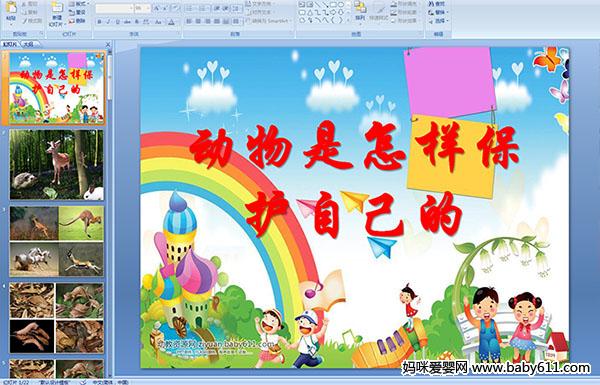
Task: Open the font name dropdown
Action: [x=114, y=8]
